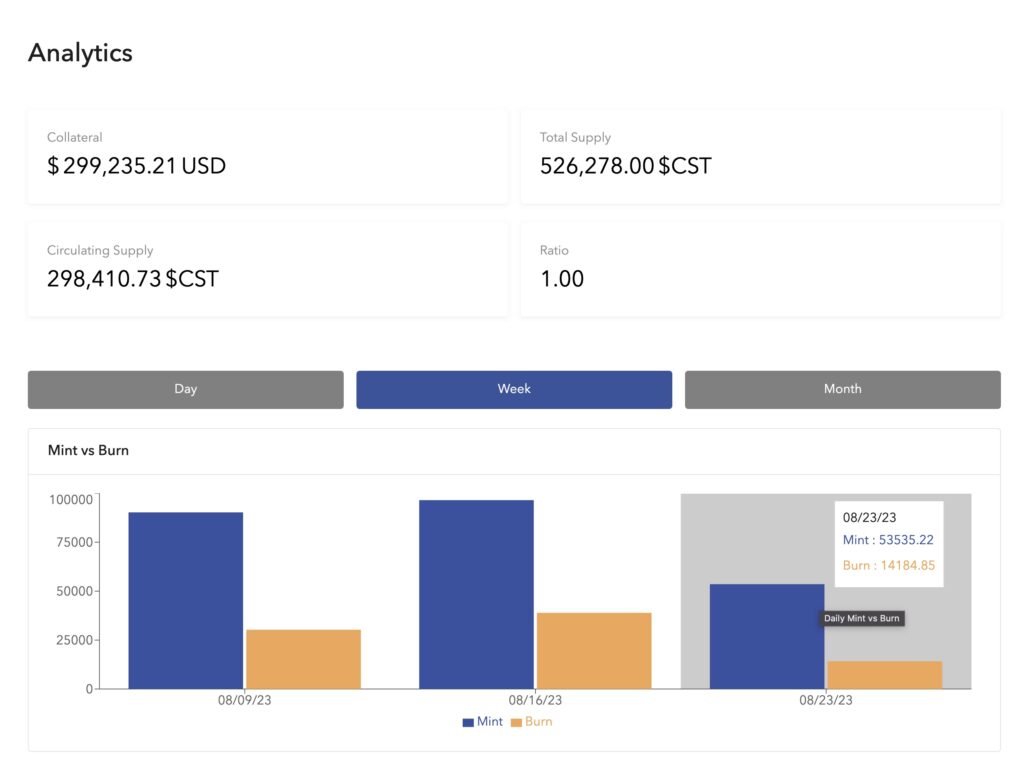Click the Analytics page heading
Viewport: 1024px width, 763px height.
tap(80, 53)
